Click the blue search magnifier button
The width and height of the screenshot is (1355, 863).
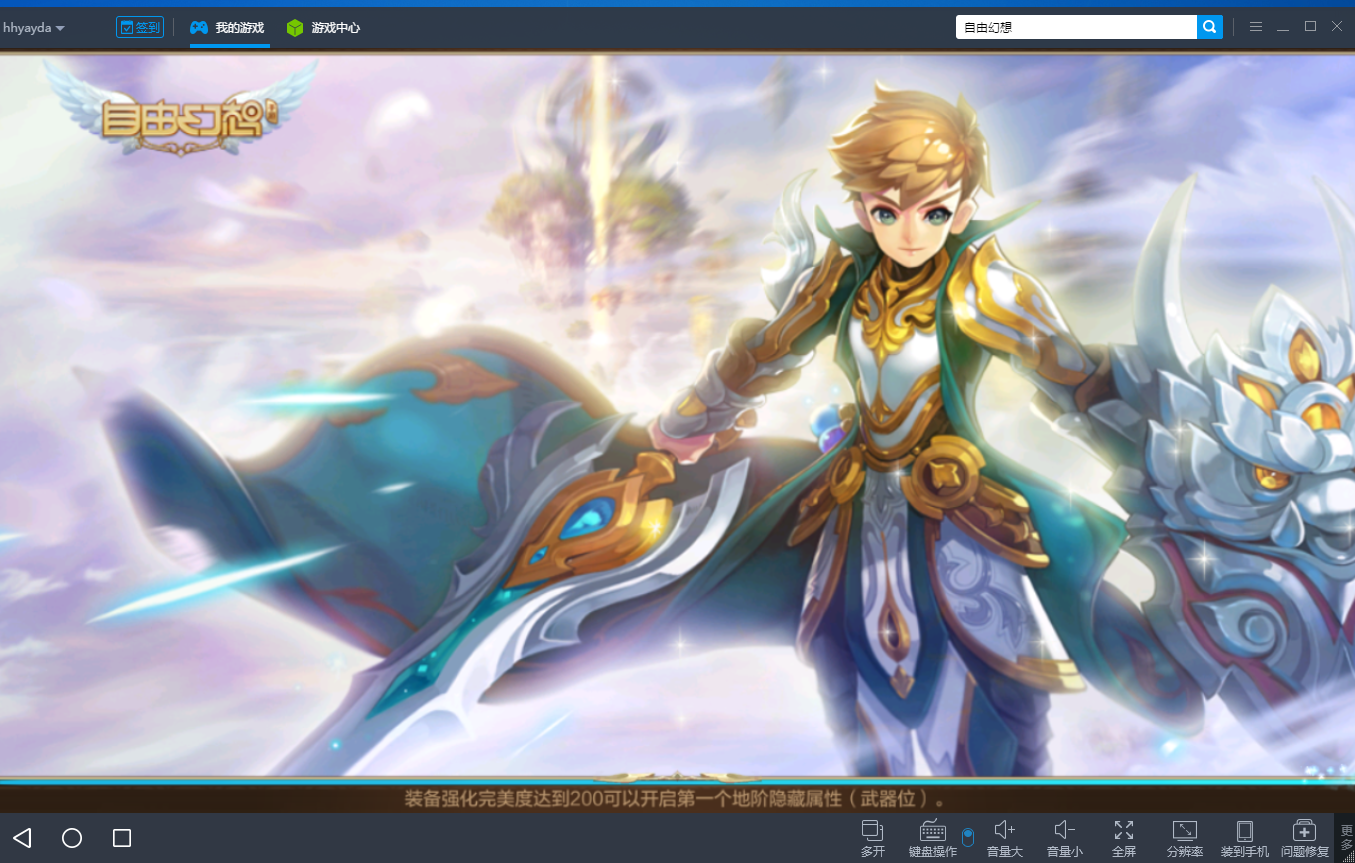coord(1210,27)
